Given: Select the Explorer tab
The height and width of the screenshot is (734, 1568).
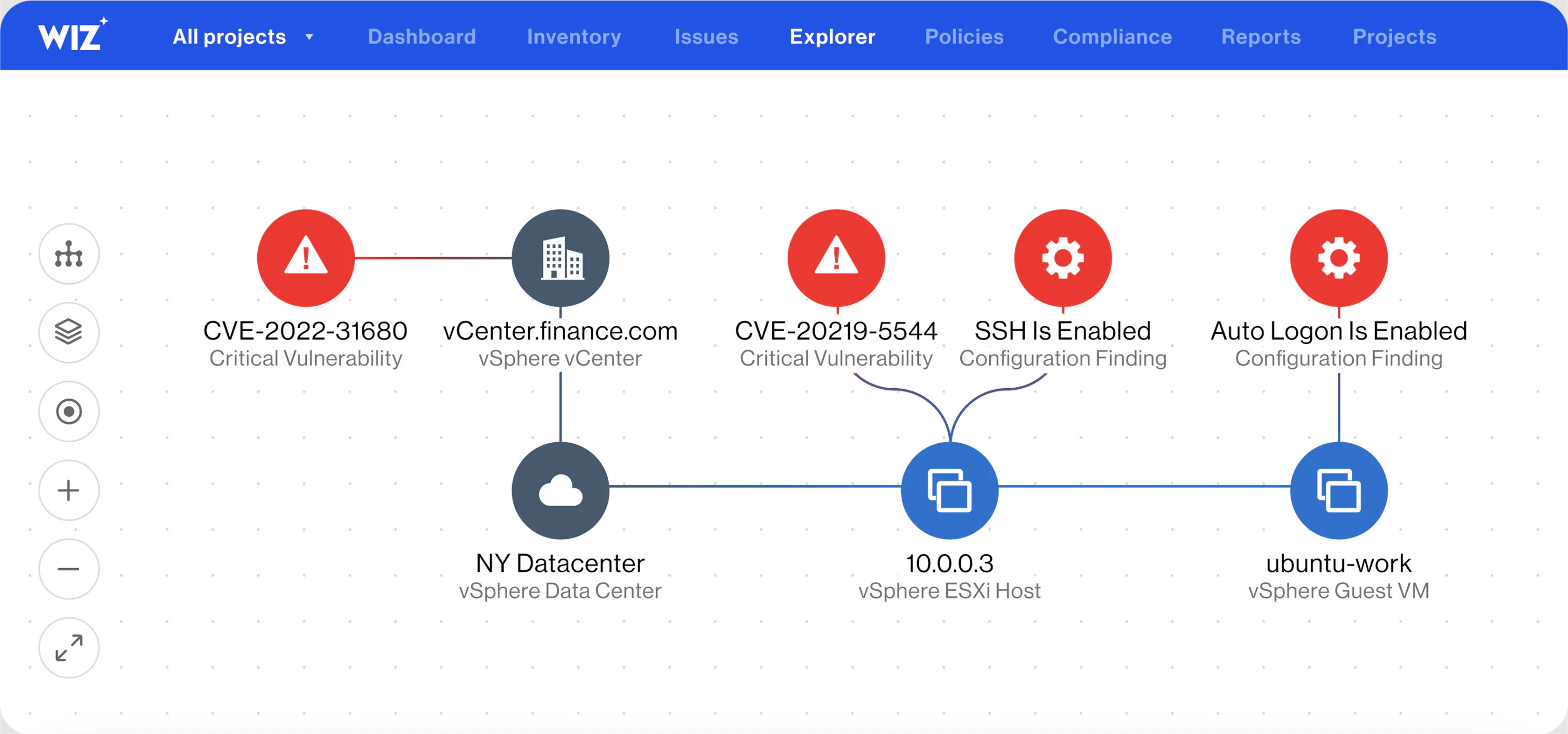Looking at the screenshot, I should coord(832,36).
